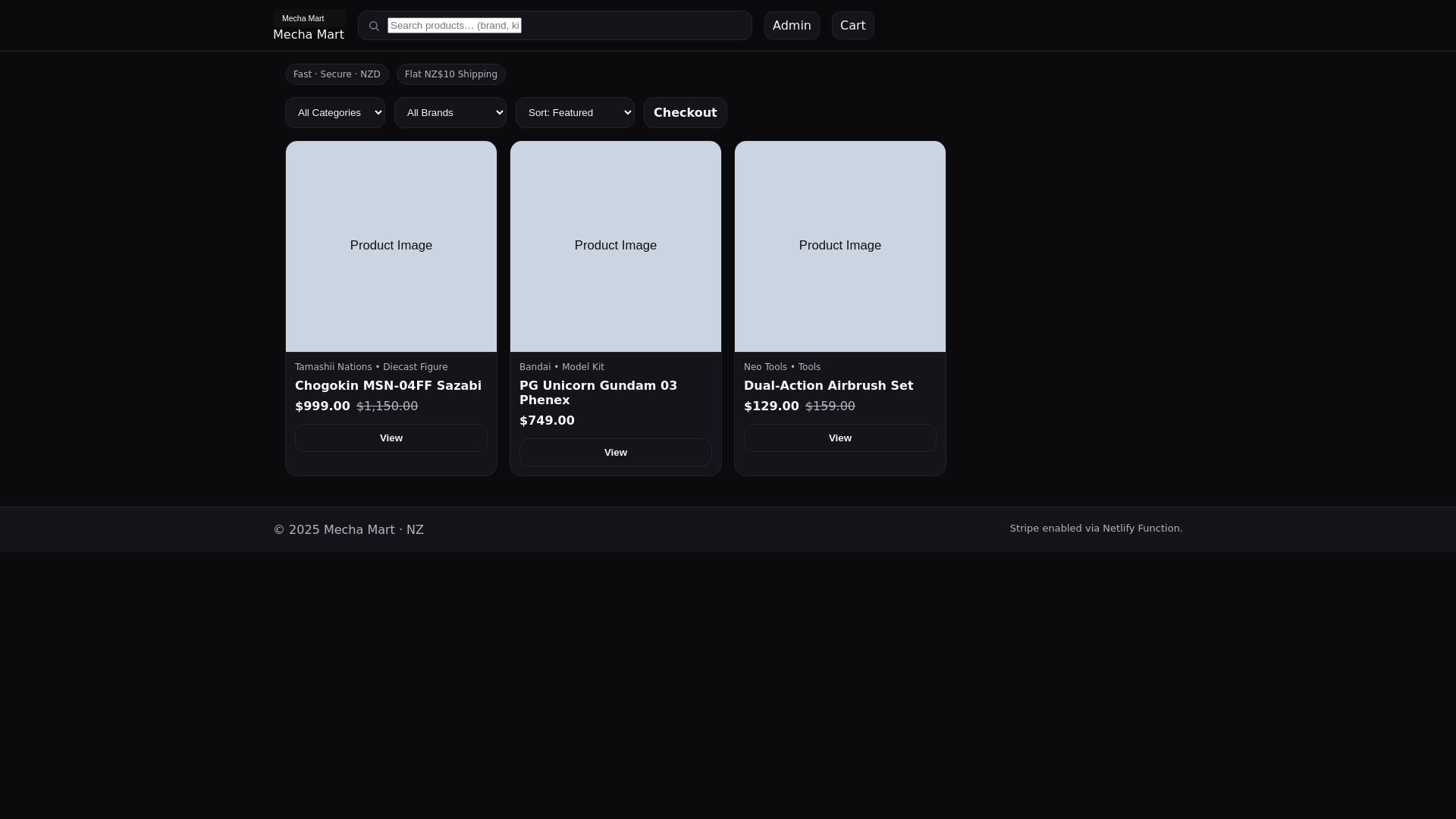
Task: Click the Stripe enabled via Netlify Function note
Action: pyautogui.click(x=1096, y=529)
